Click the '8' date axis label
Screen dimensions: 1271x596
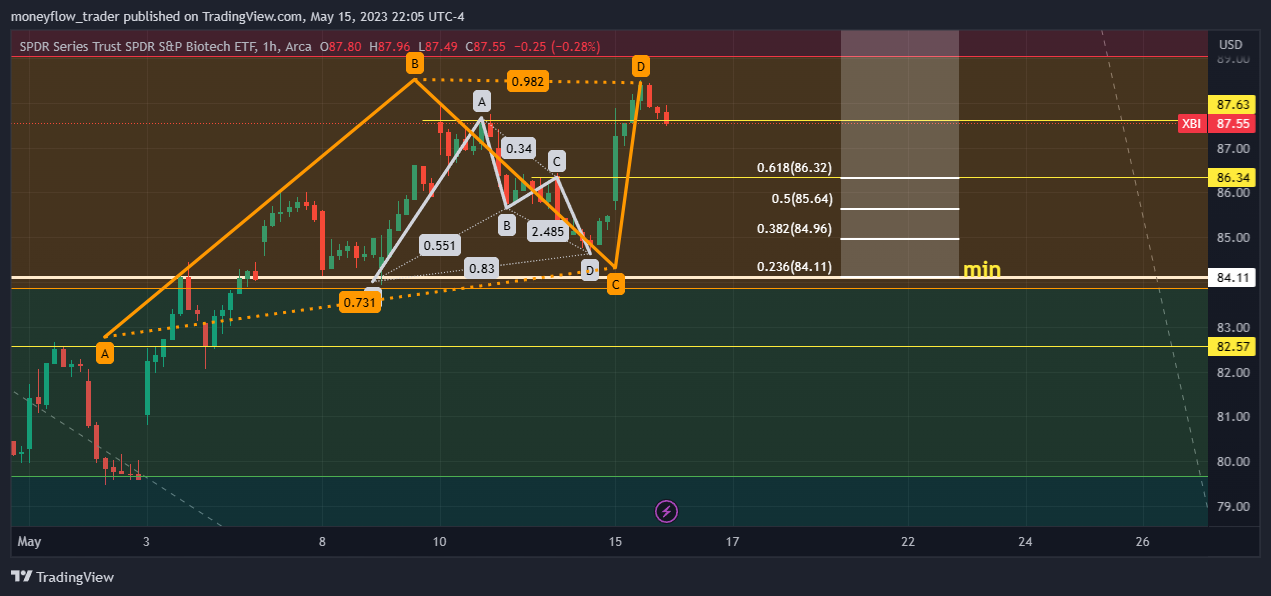323,542
